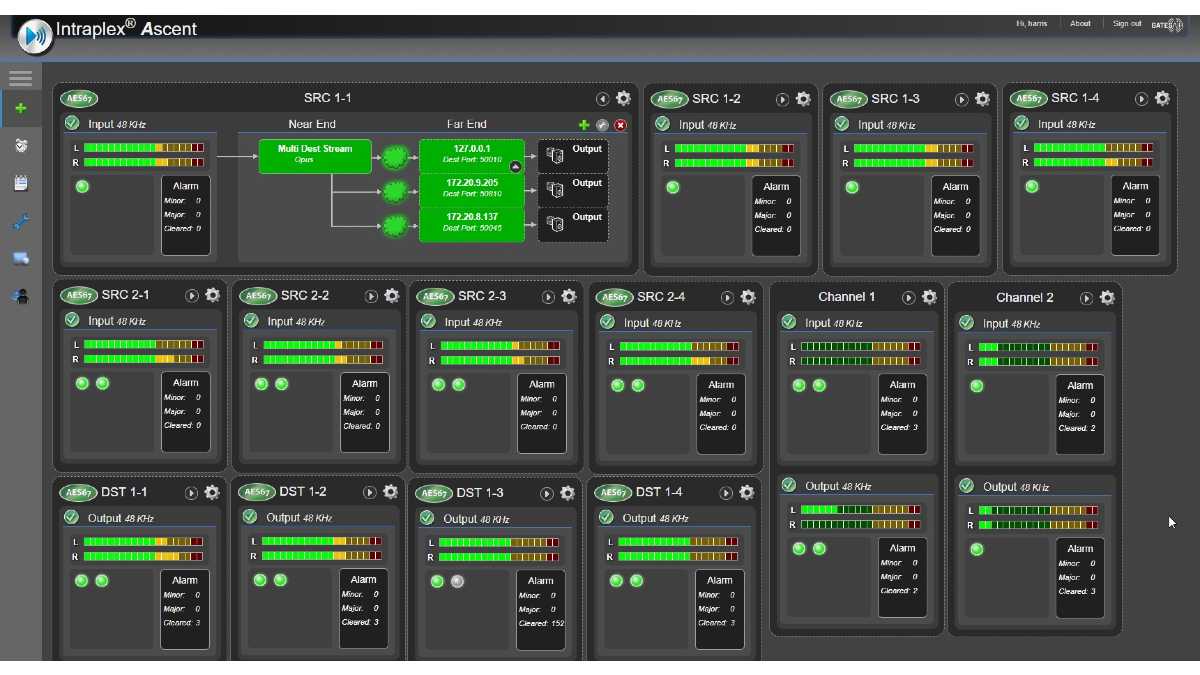This screenshot has width=1200, height=675.
Task: Select the Multi Dest Stream Opus block
Action: coord(315,156)
